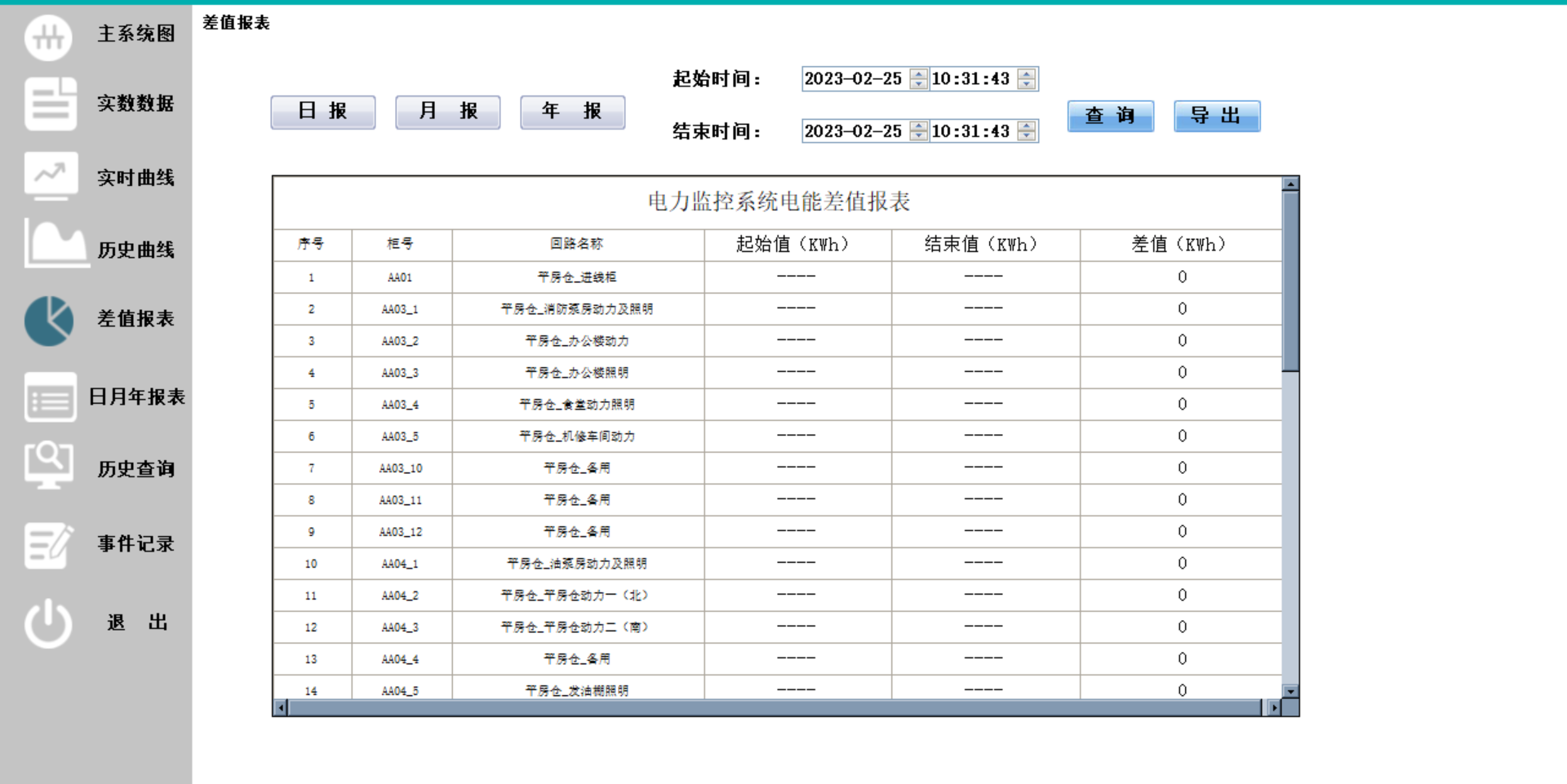This screenshot has height=784, width=1567.
Task: Increment the start date with its up arrow
Action: (x=919, y=74)
